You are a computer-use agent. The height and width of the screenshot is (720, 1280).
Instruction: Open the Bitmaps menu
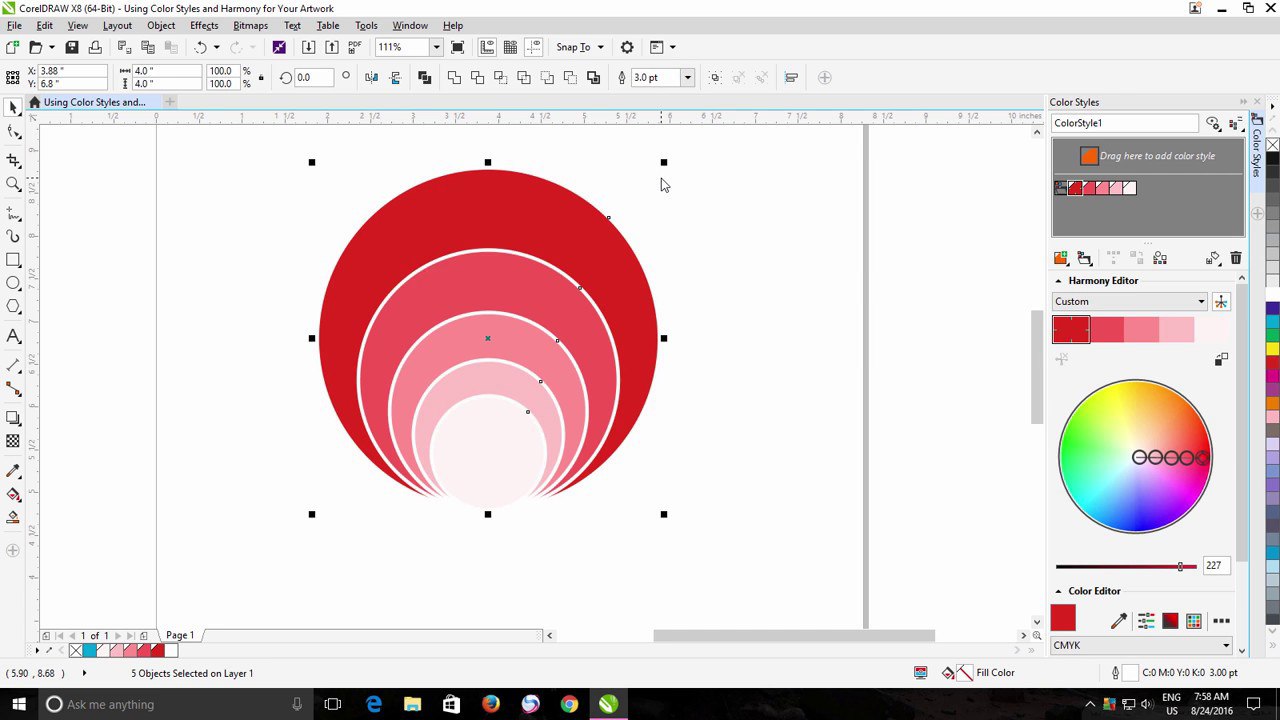pyautogui.click(x=250, y=25)
